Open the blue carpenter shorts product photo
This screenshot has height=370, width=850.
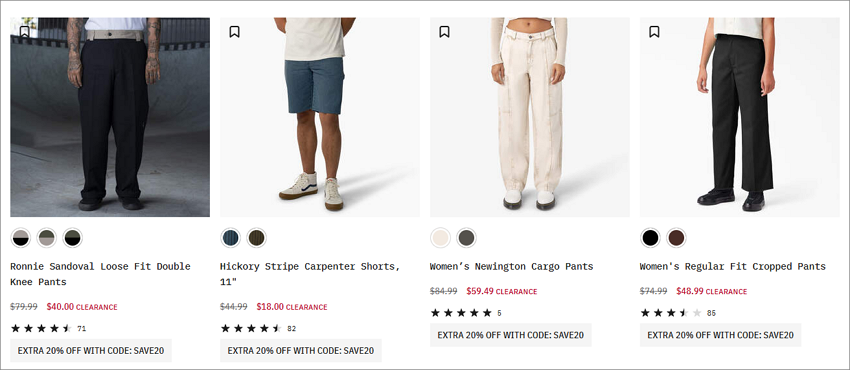(x=320, y=117)
